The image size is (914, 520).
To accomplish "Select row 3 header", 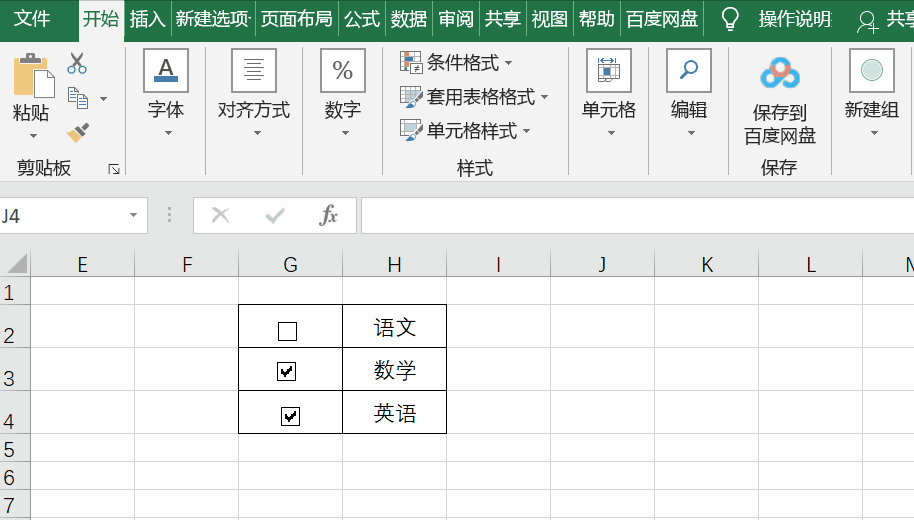I will click(x=15, y=370).
